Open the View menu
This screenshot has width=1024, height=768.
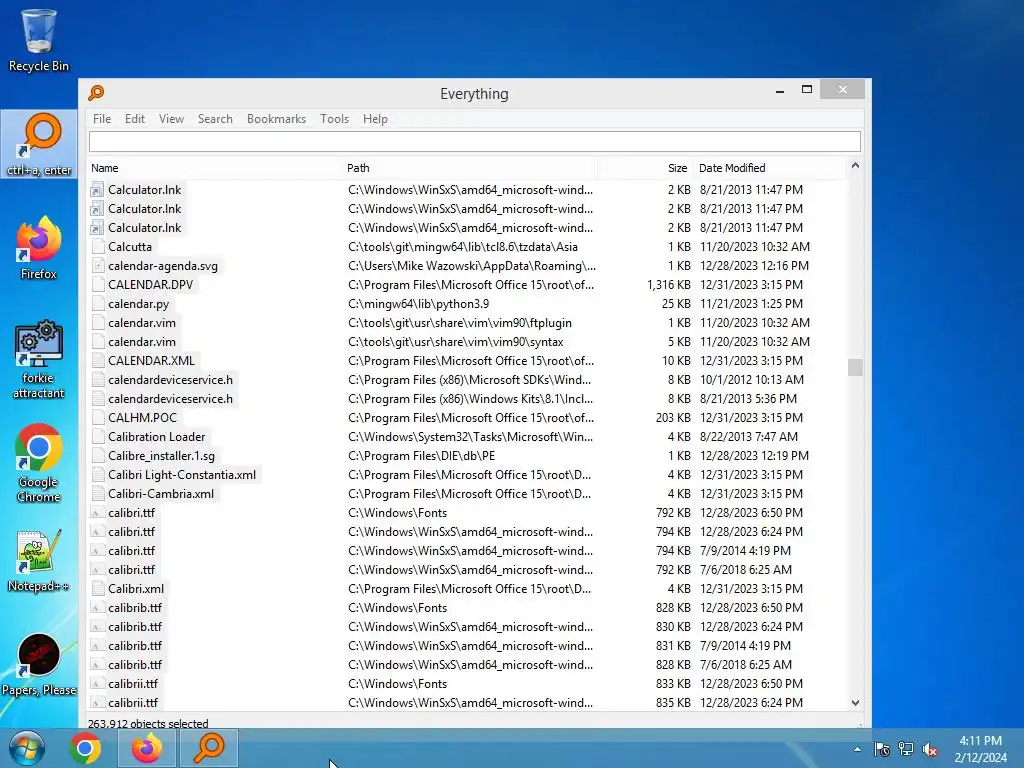pyautogui.click(x=171, y=119)
